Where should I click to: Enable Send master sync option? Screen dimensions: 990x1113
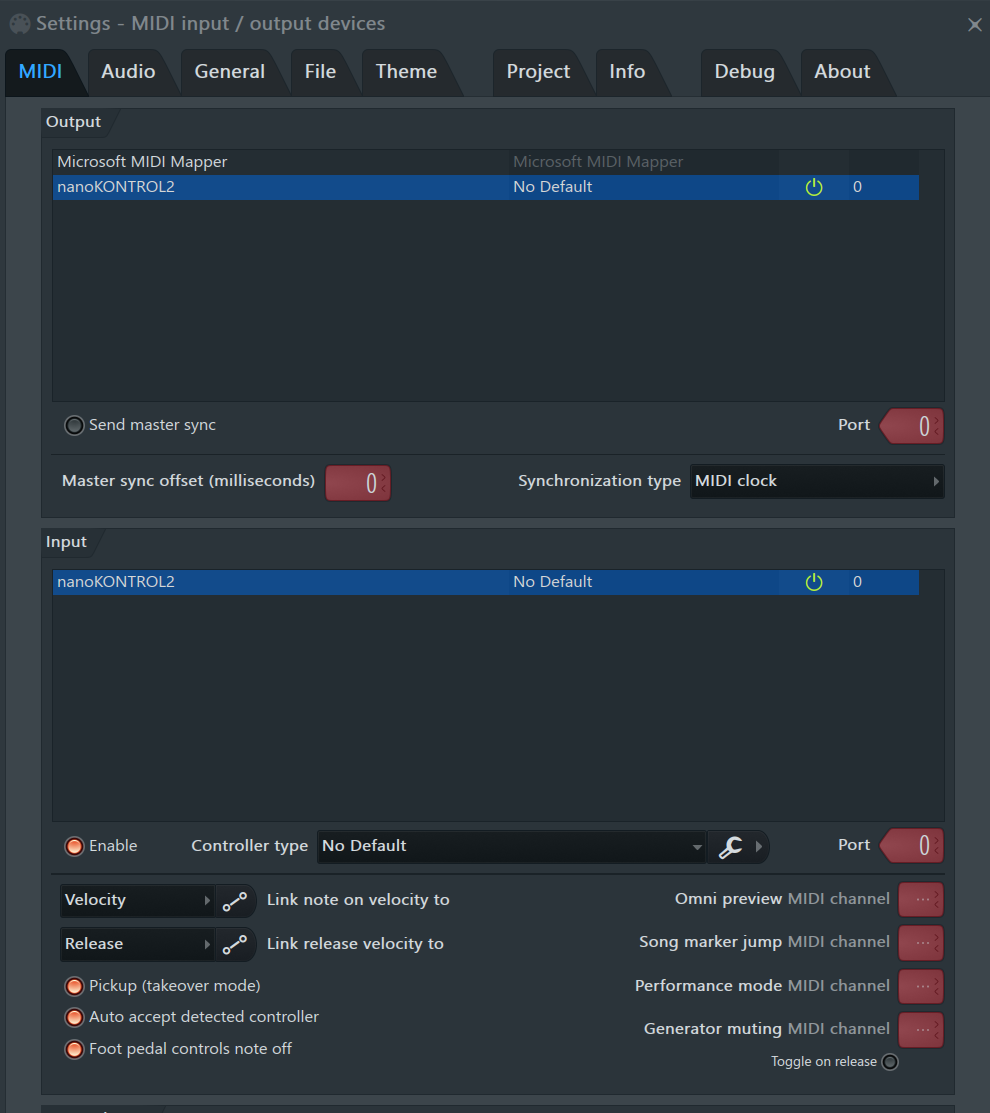tap(74, 425)
